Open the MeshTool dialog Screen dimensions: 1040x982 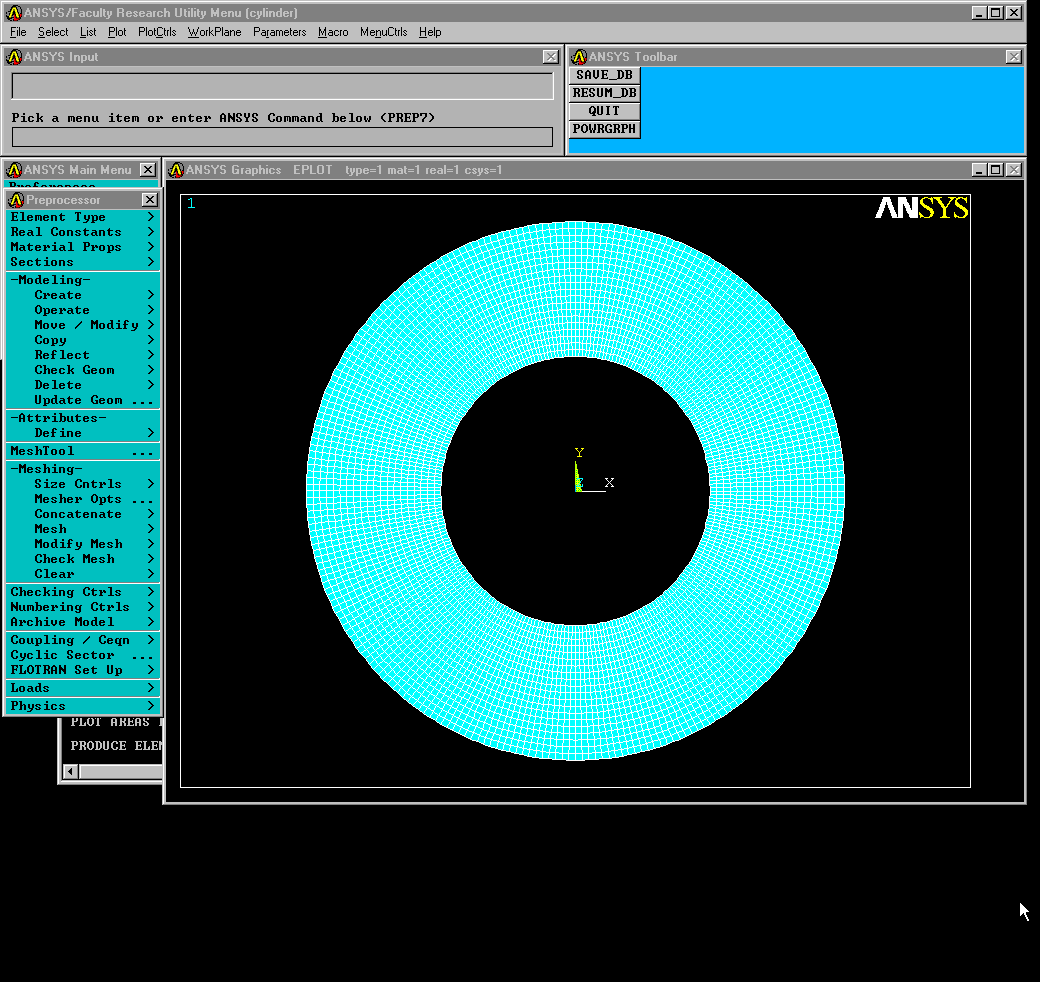tap(82, 451)
